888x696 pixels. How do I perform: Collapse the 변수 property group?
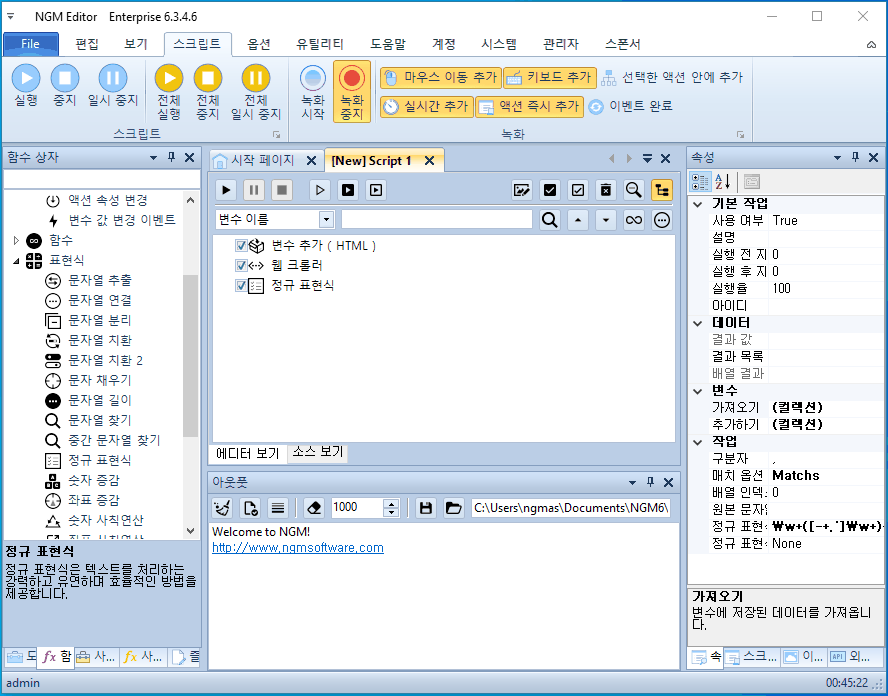pyautogui.click(x=698, y=391)
